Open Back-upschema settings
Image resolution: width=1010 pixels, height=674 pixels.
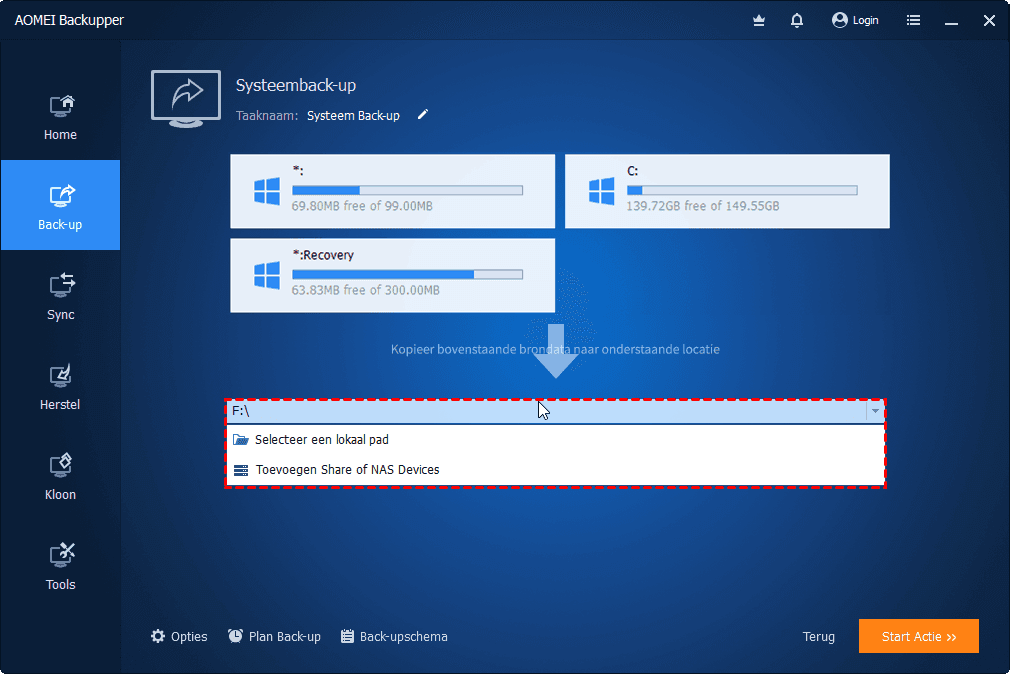pos(394,637)
